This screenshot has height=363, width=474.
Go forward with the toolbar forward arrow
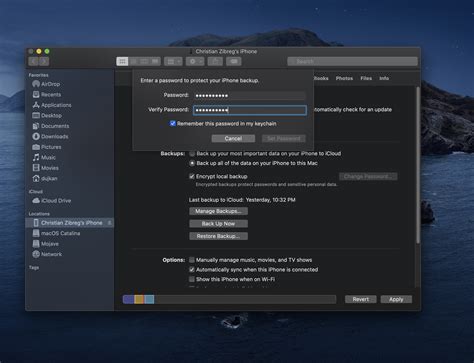(44, 61)
